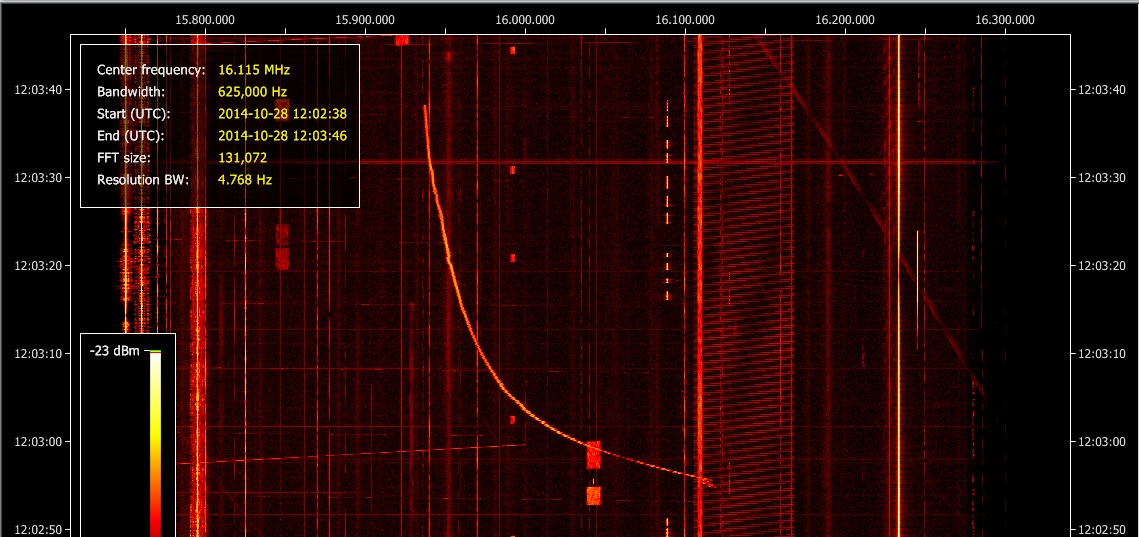Screen dimensions: 1139x537
Task: Click the "End (UTC):" label
Action: pyautogui.click(x=130, y=136)
